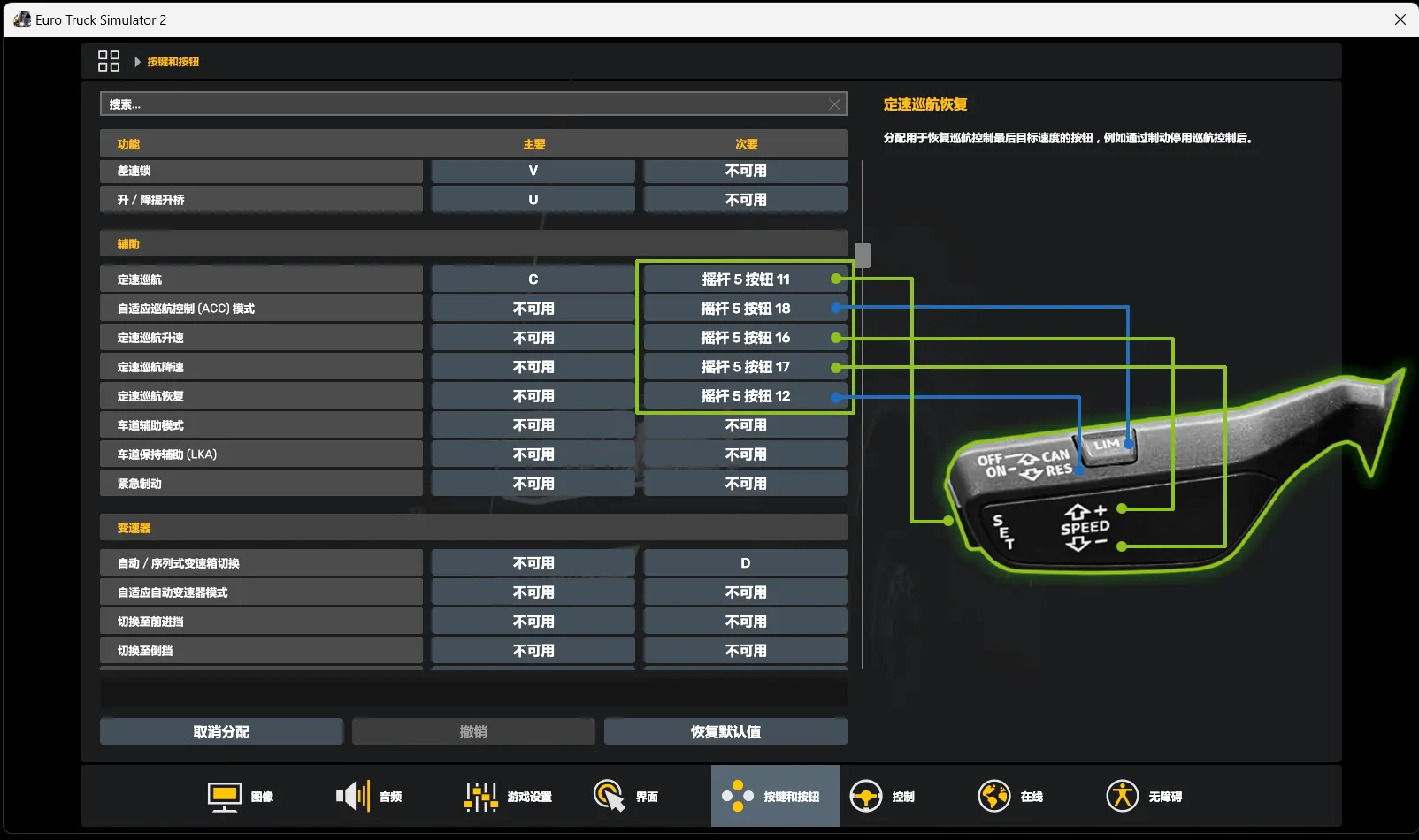Select secondary binding 摇杆 5 按钮 12
The height and width of the screenshot is (840, 1419).
pyautogui.click(x=746, y=396)
